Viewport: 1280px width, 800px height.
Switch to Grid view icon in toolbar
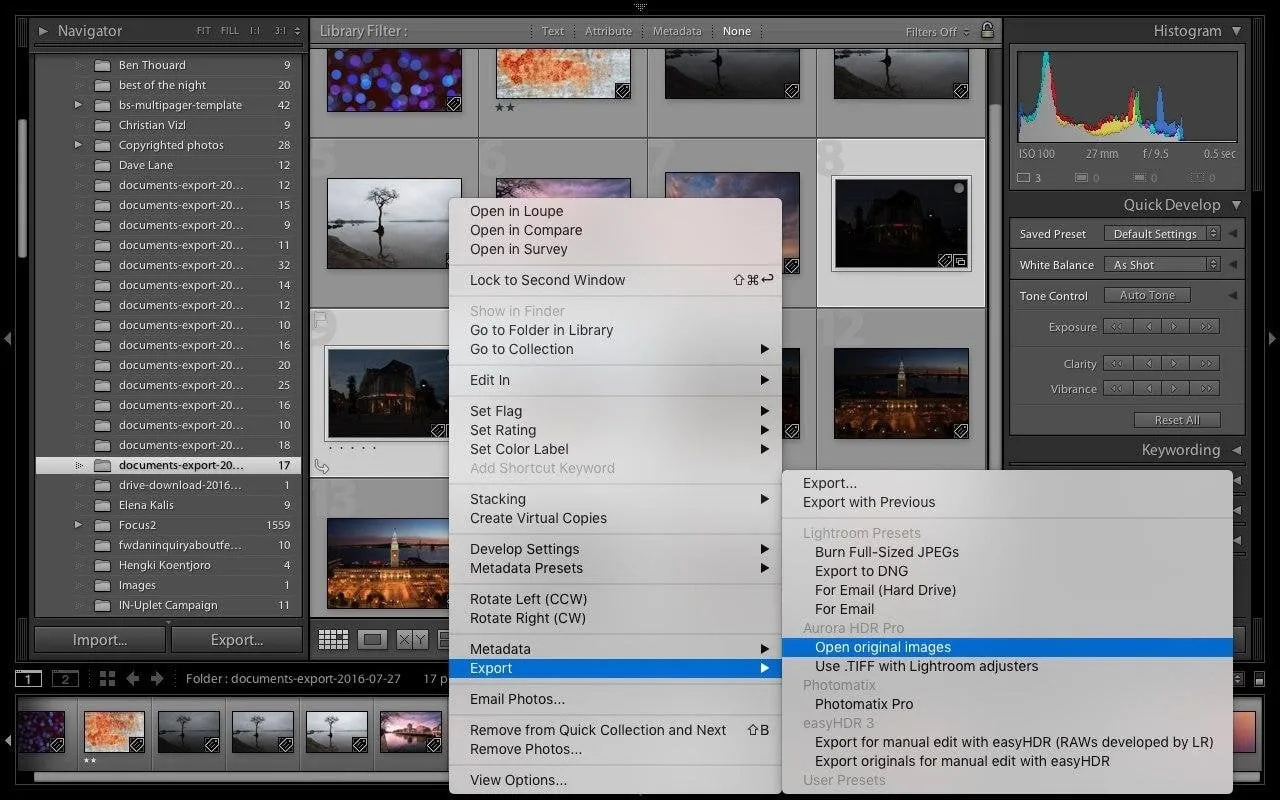pyautogui.click(x=333, y=639)
